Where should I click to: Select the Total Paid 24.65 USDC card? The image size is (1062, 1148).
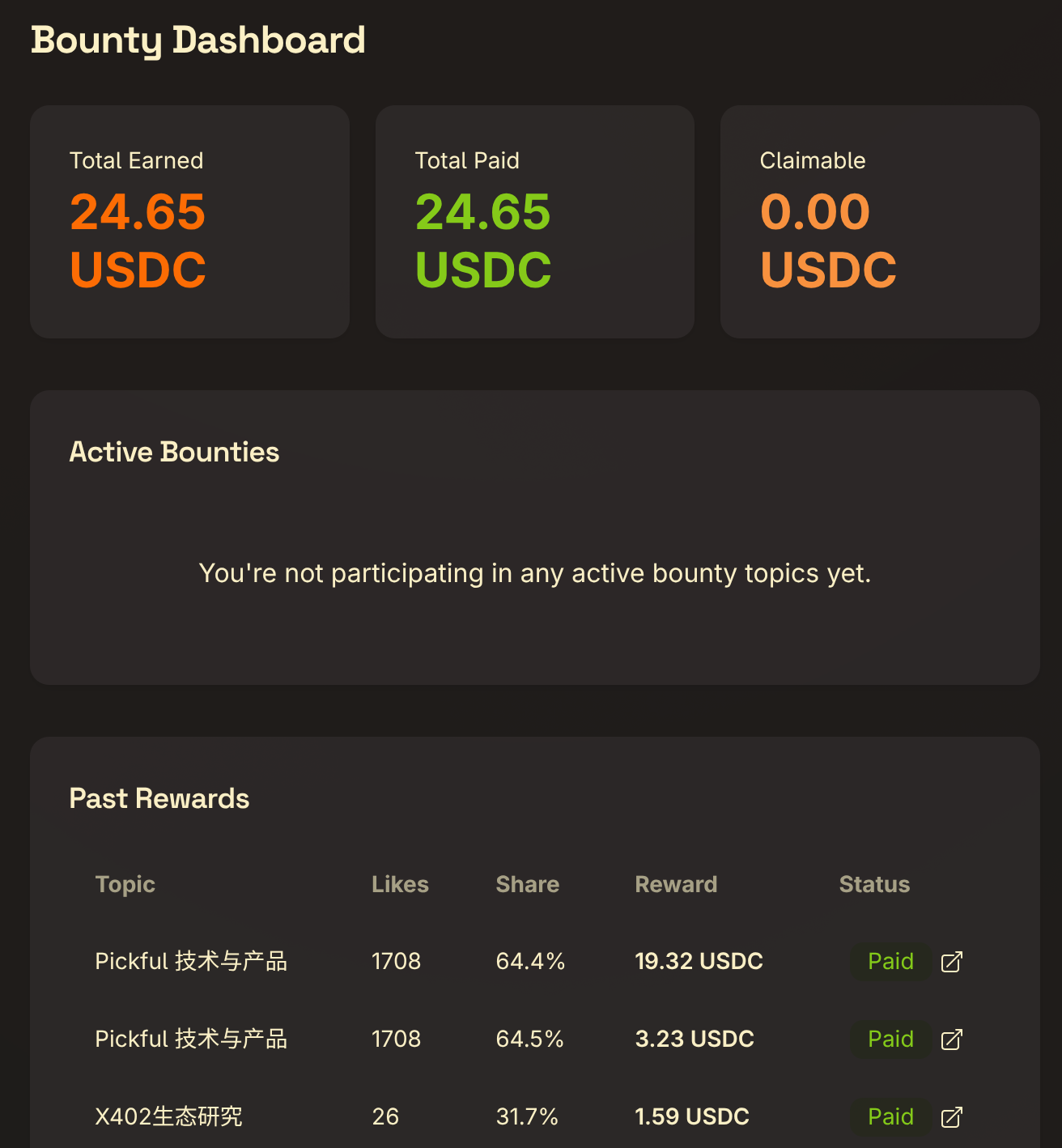534,222
